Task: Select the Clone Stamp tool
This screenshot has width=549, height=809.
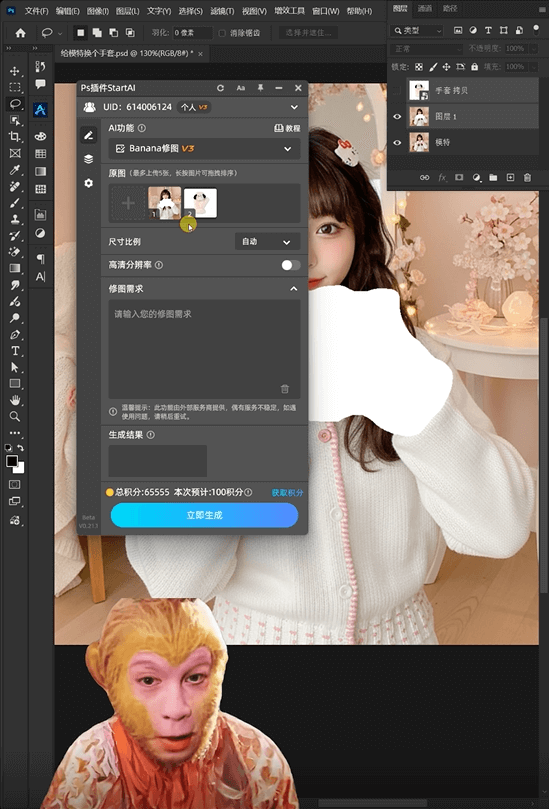Action: [15, 219]
